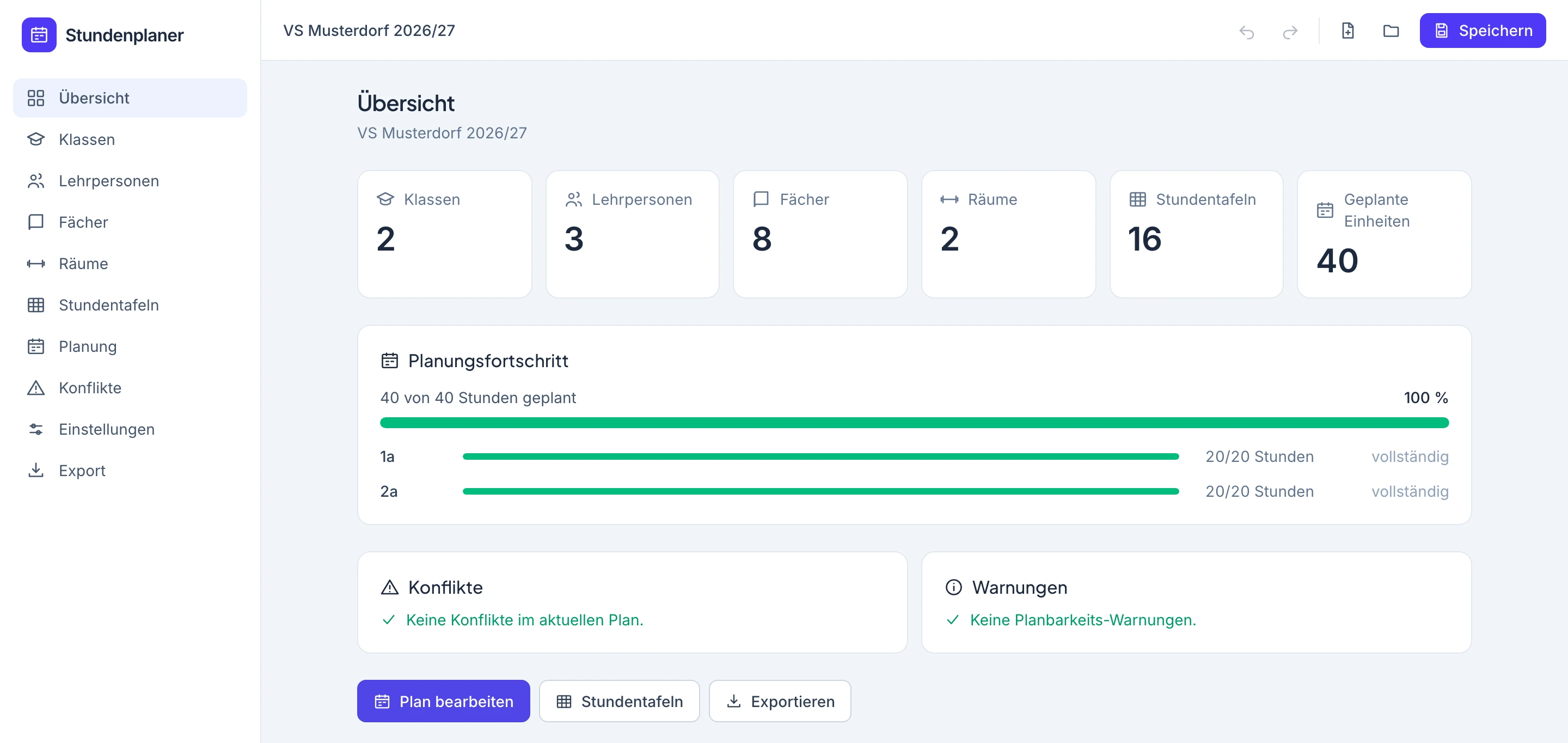Go to Klassen in the sidebar
The image size is (1568, 743).
click(x=130, y=139)
